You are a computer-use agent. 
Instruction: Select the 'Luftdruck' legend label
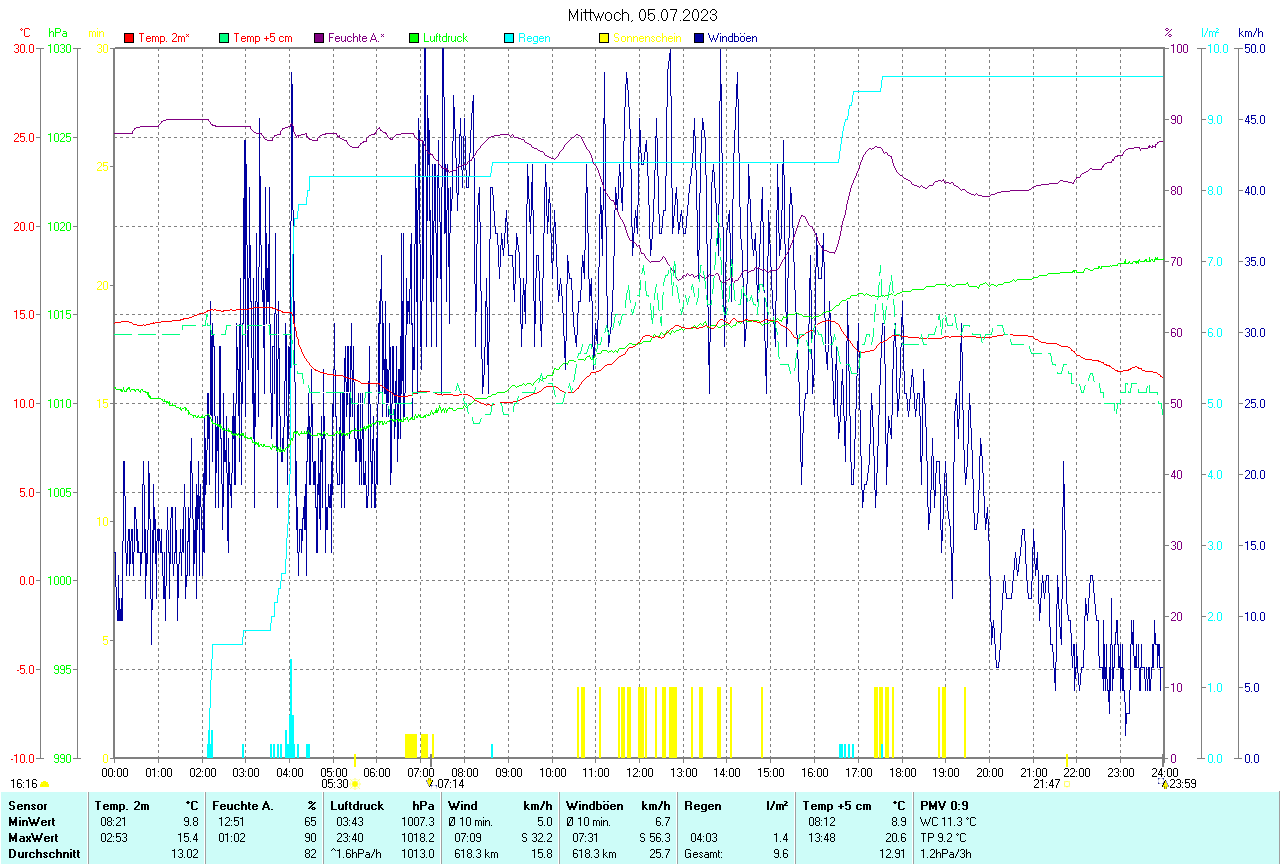(445, 38)
